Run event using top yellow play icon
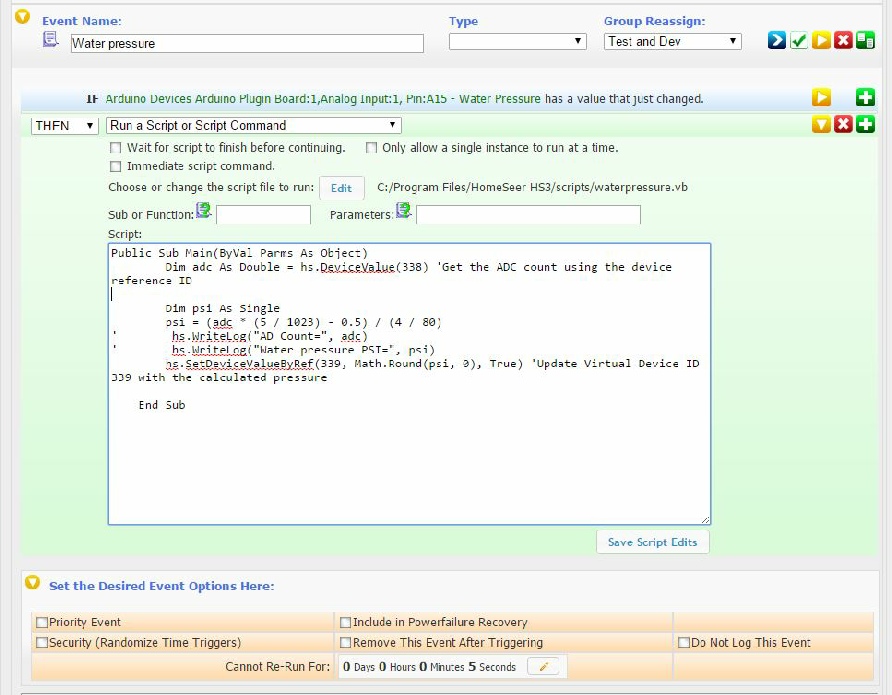Image resolution: width=892 pixels, height=695 pixels. pyautogui.click(x=821, y=40)
